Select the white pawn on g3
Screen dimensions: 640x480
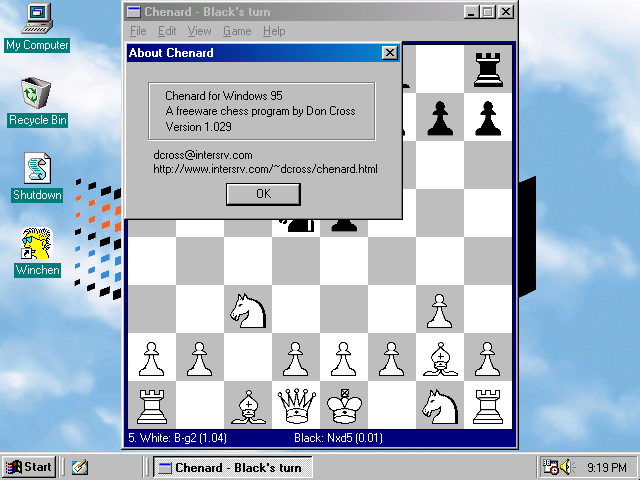[440, 311]
